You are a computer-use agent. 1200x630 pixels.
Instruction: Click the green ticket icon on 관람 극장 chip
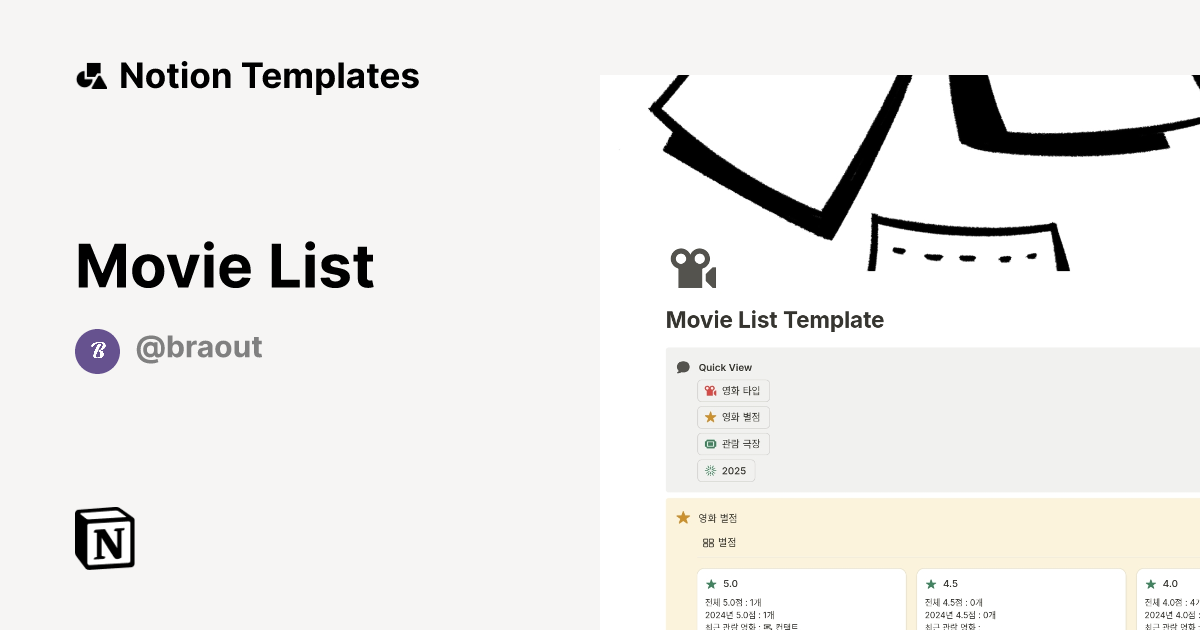710,443
